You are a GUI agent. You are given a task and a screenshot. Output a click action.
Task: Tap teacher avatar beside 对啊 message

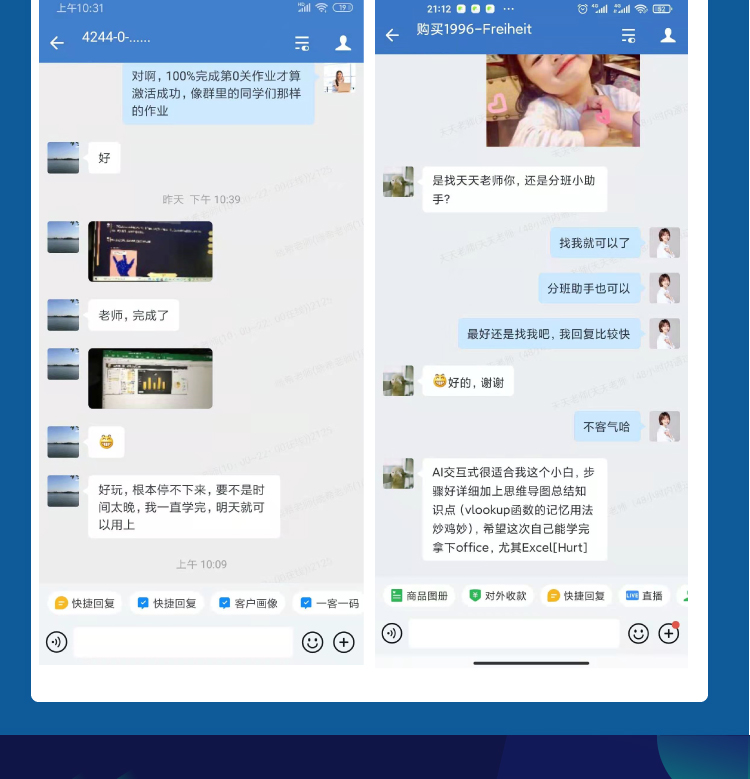pyautogui.click(x=340, y=78)
